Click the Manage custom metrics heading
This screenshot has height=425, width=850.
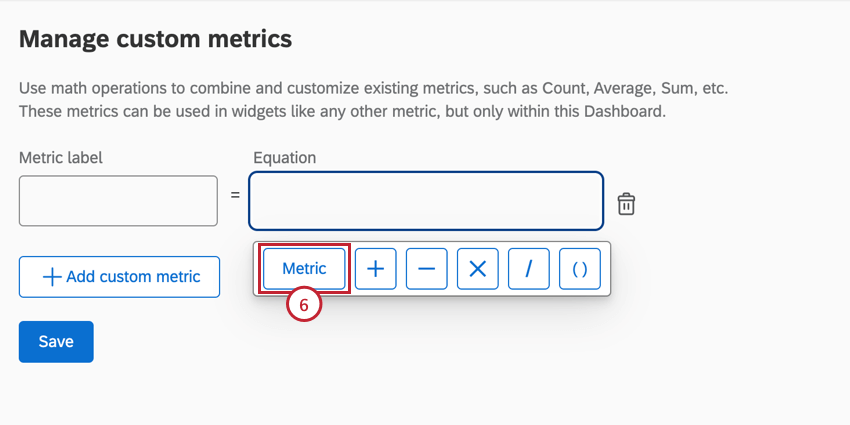click(156, 40)
